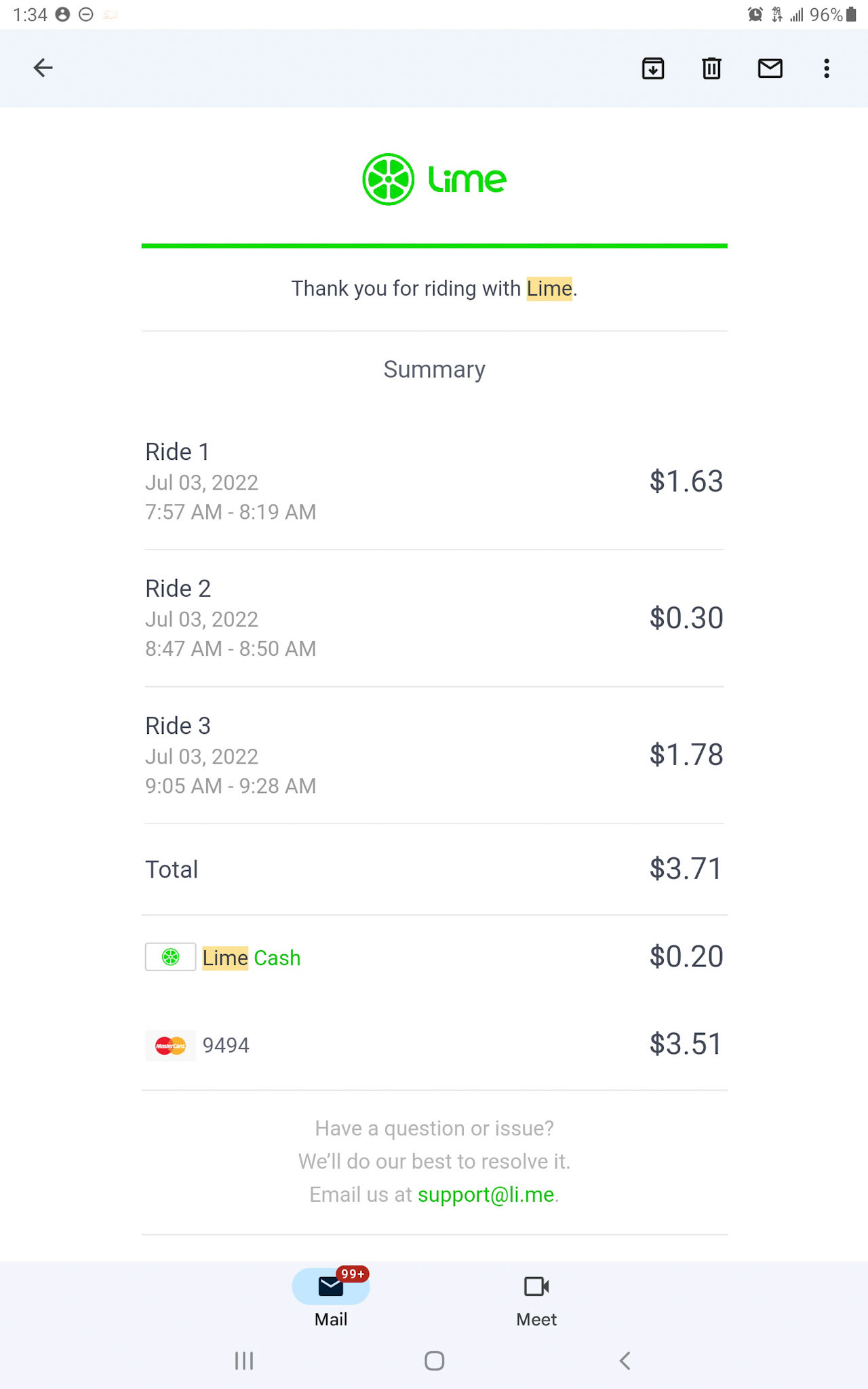
Task: Mark the email as unread
Action: click(770, 68)
